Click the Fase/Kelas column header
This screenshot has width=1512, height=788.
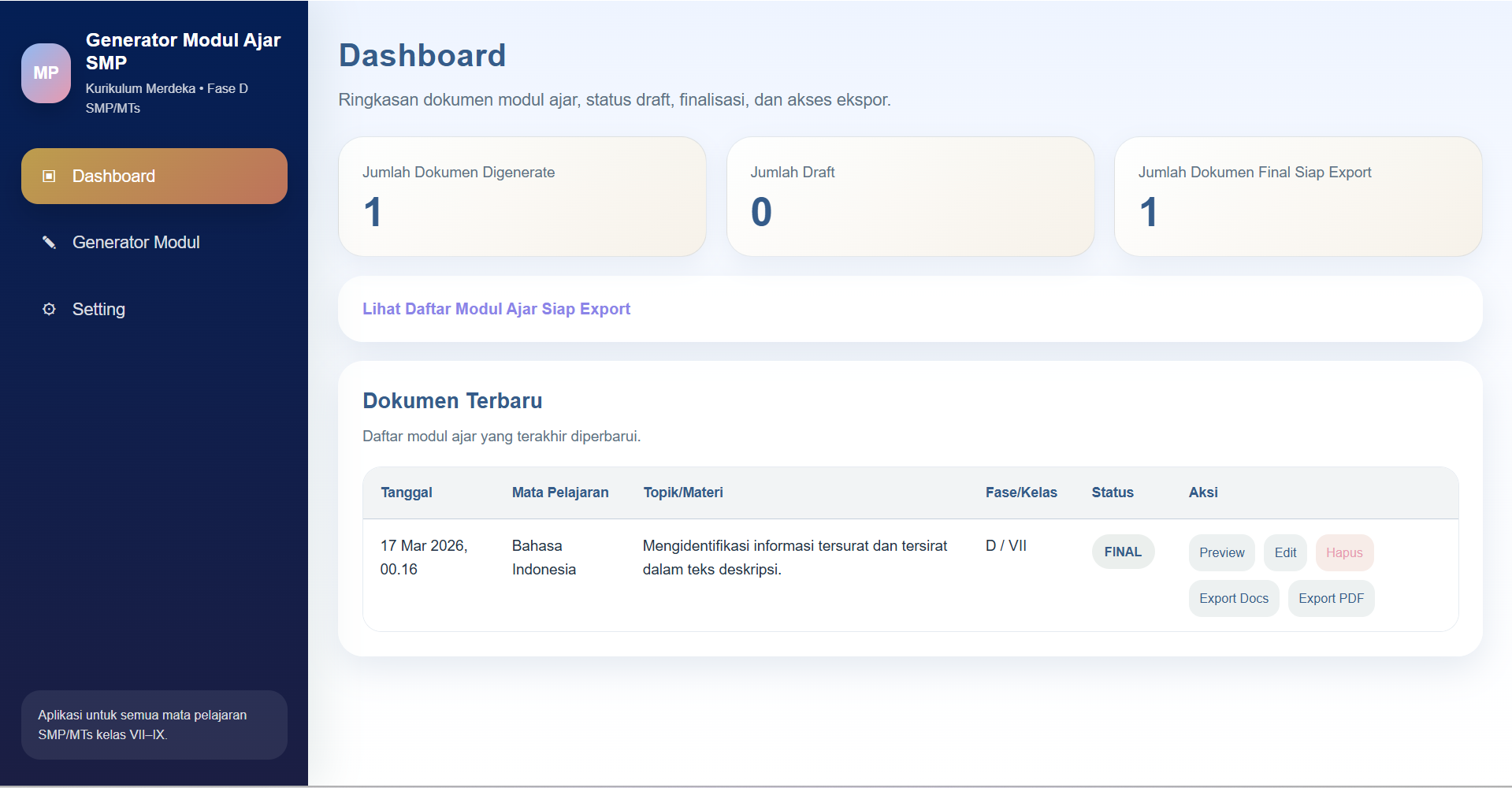[1021, 492]
